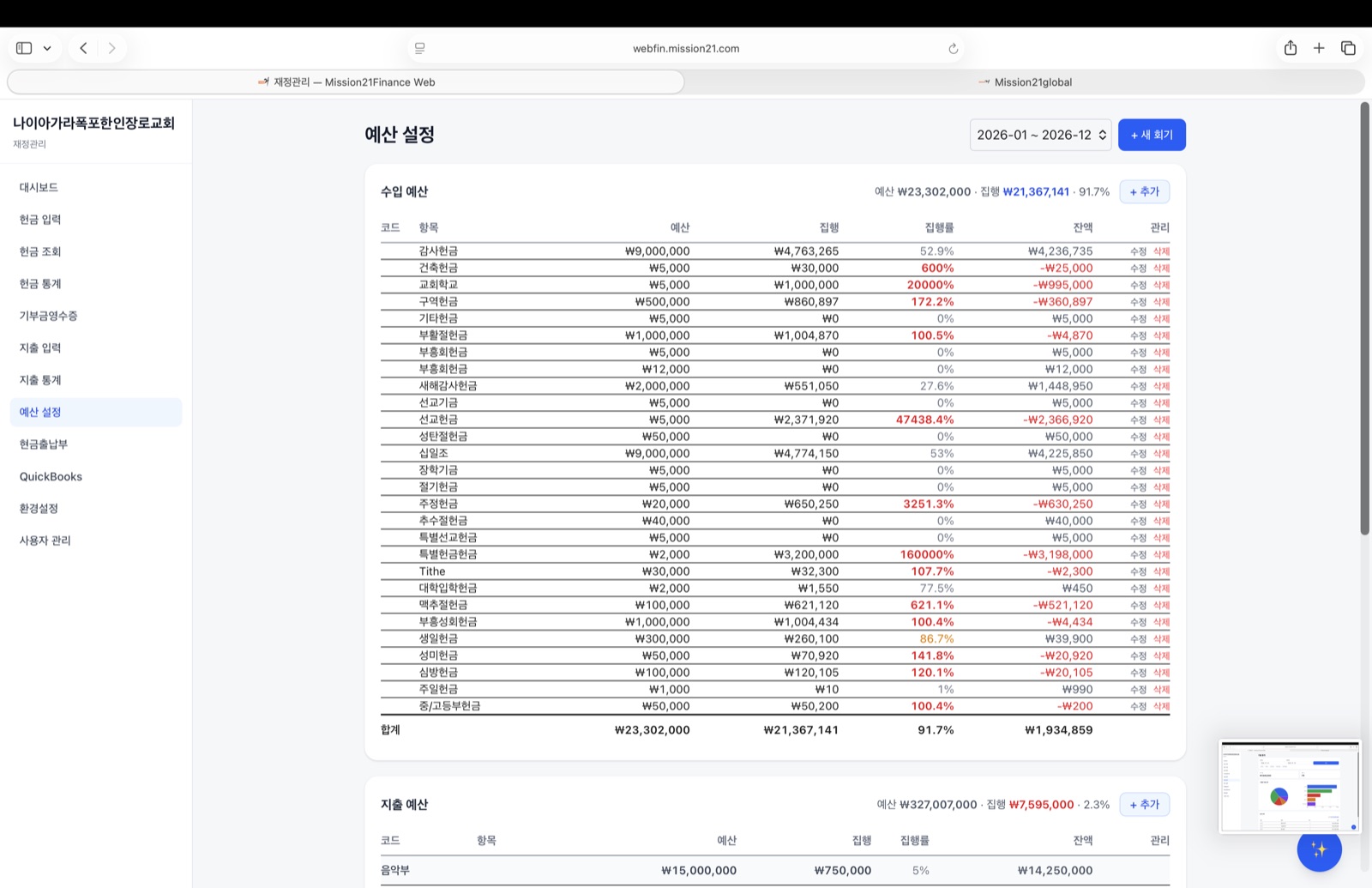Image resolution: width=1372 pixels, height=888 pixels.
Task: Go back with the browser back arrow
Action: point(83,48)
